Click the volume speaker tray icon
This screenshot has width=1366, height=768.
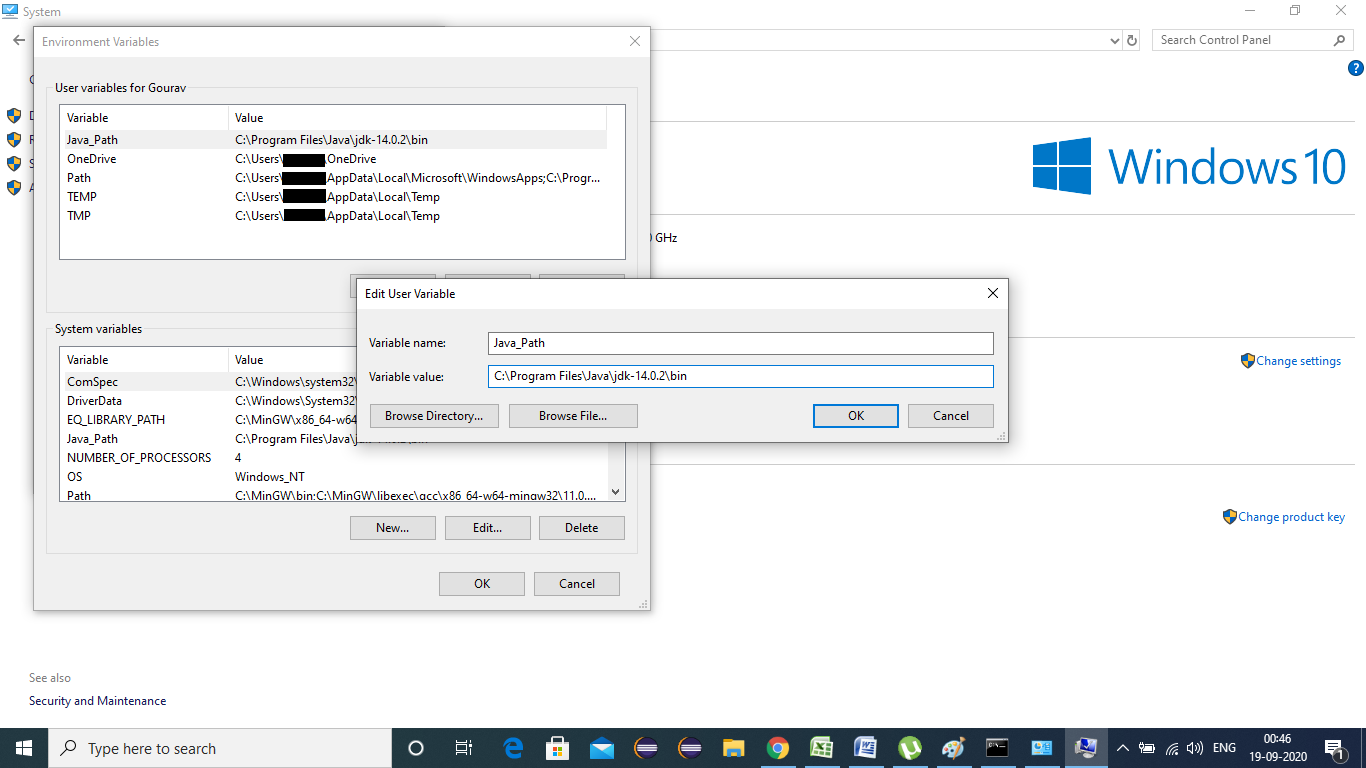pyautogui.click(x=1194, y=748)
